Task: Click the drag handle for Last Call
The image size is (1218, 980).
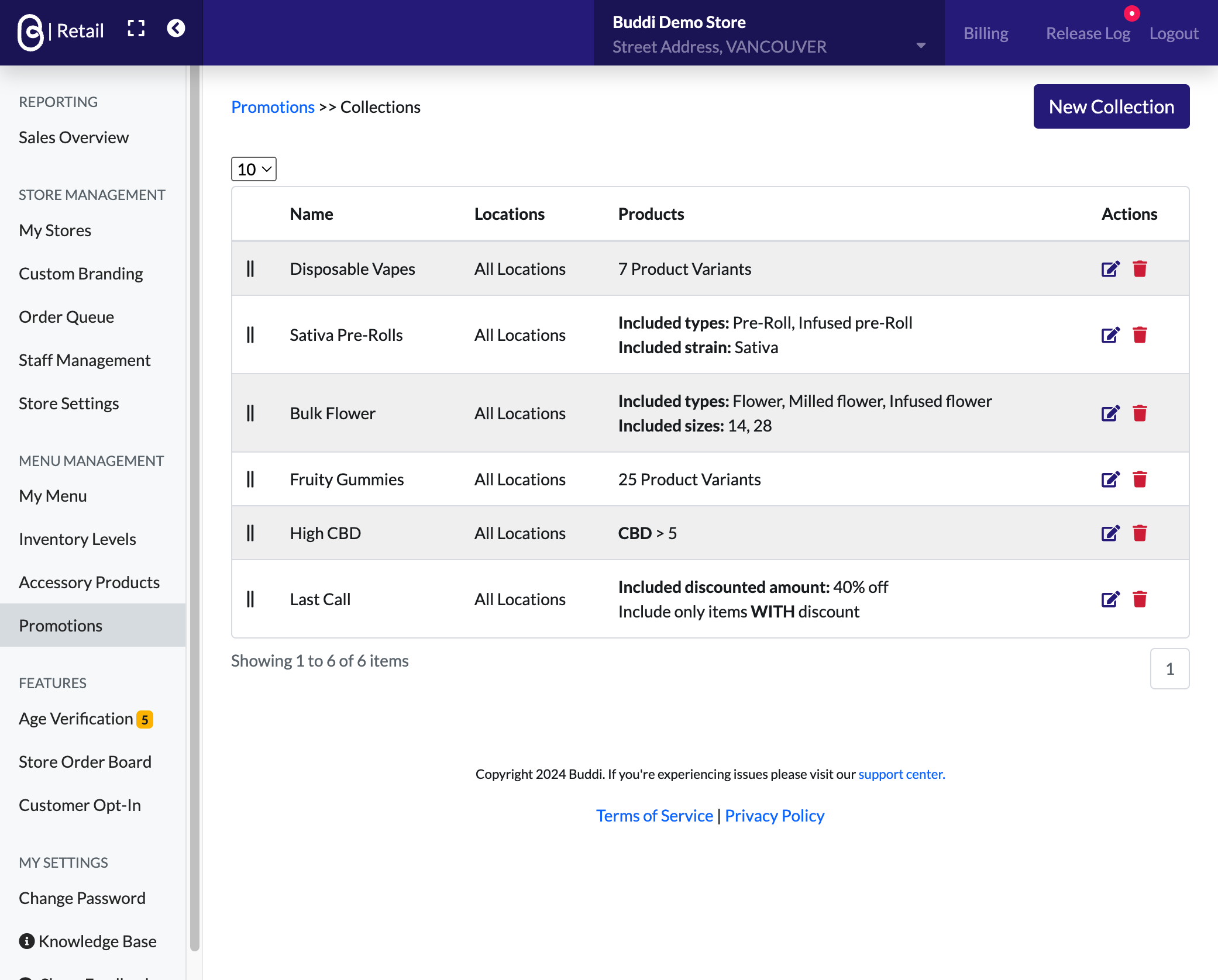Action: tap(250, 599)
